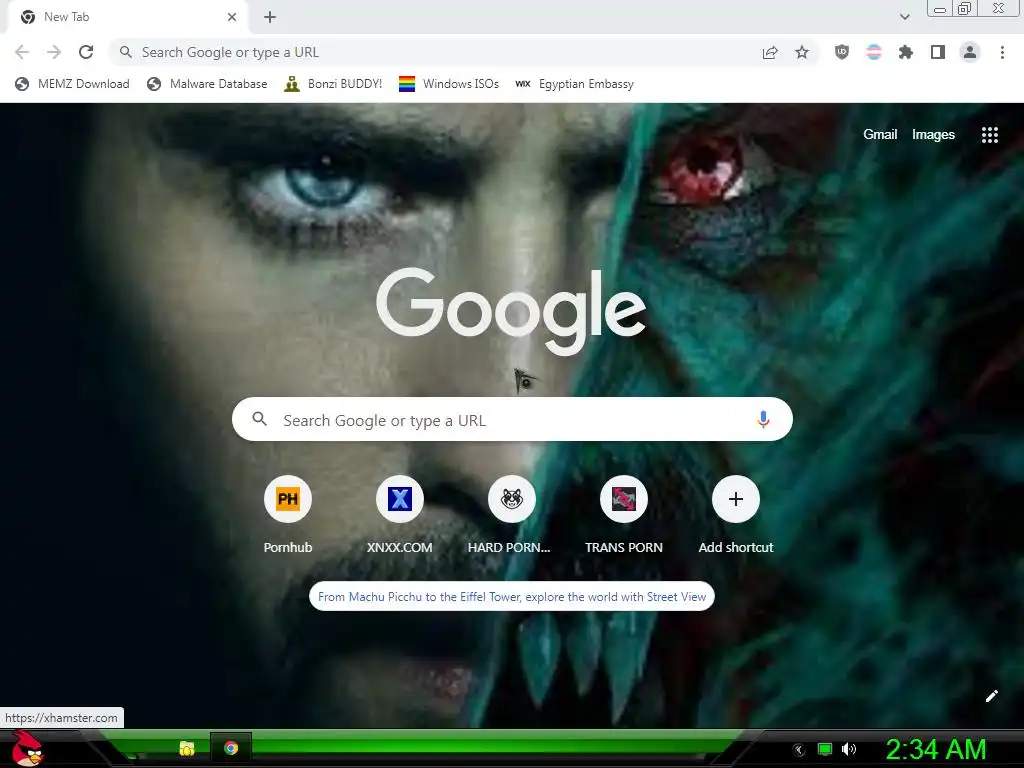The image size is (1024, 768).
Task: Click the magnifier icon in page search box
Action: (x=259, y=419)
